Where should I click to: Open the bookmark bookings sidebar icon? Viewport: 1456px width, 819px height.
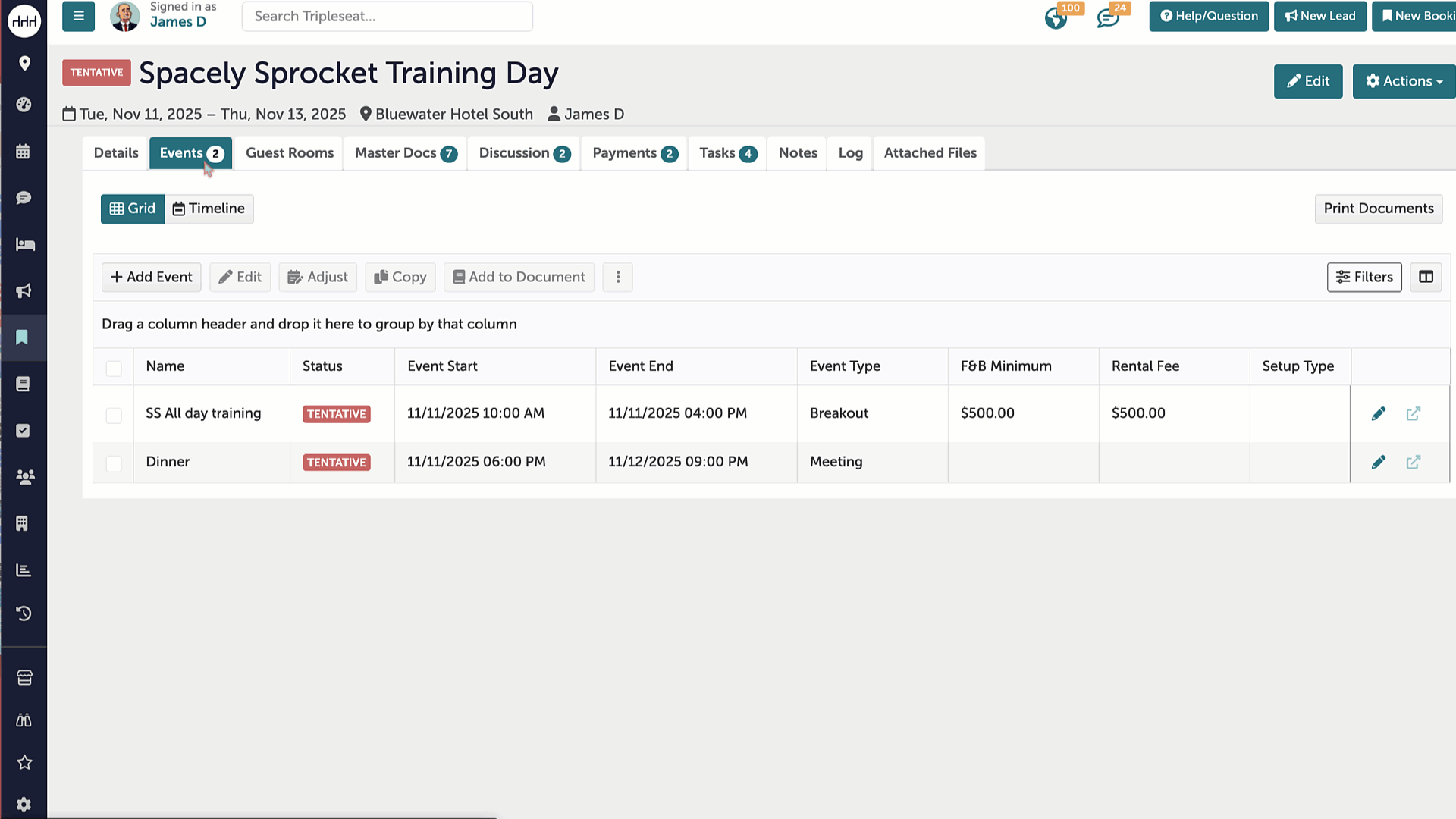coord(22,337)
